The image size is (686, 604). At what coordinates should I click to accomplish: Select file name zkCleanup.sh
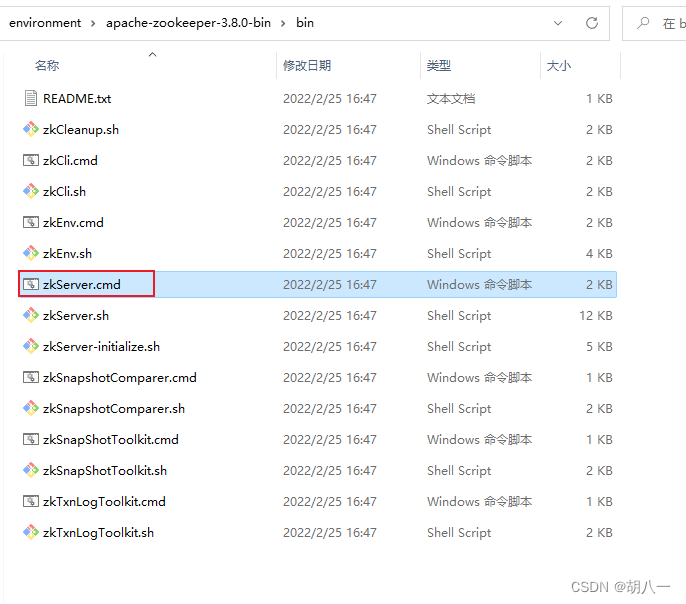[x=81, y=130]
